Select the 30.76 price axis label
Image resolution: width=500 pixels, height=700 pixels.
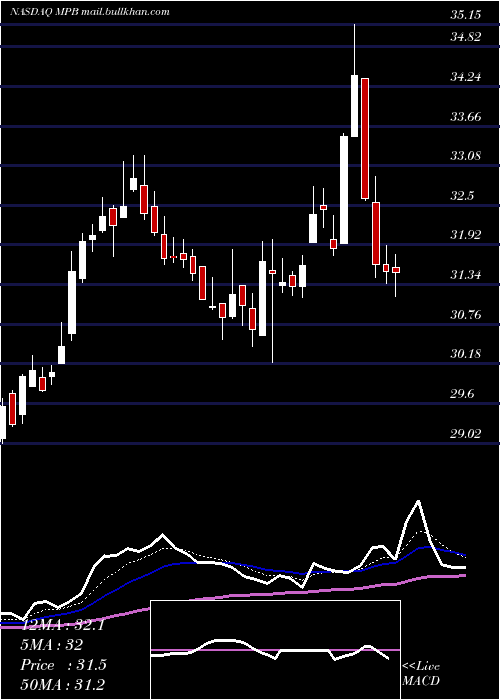[x=466, y=315]
